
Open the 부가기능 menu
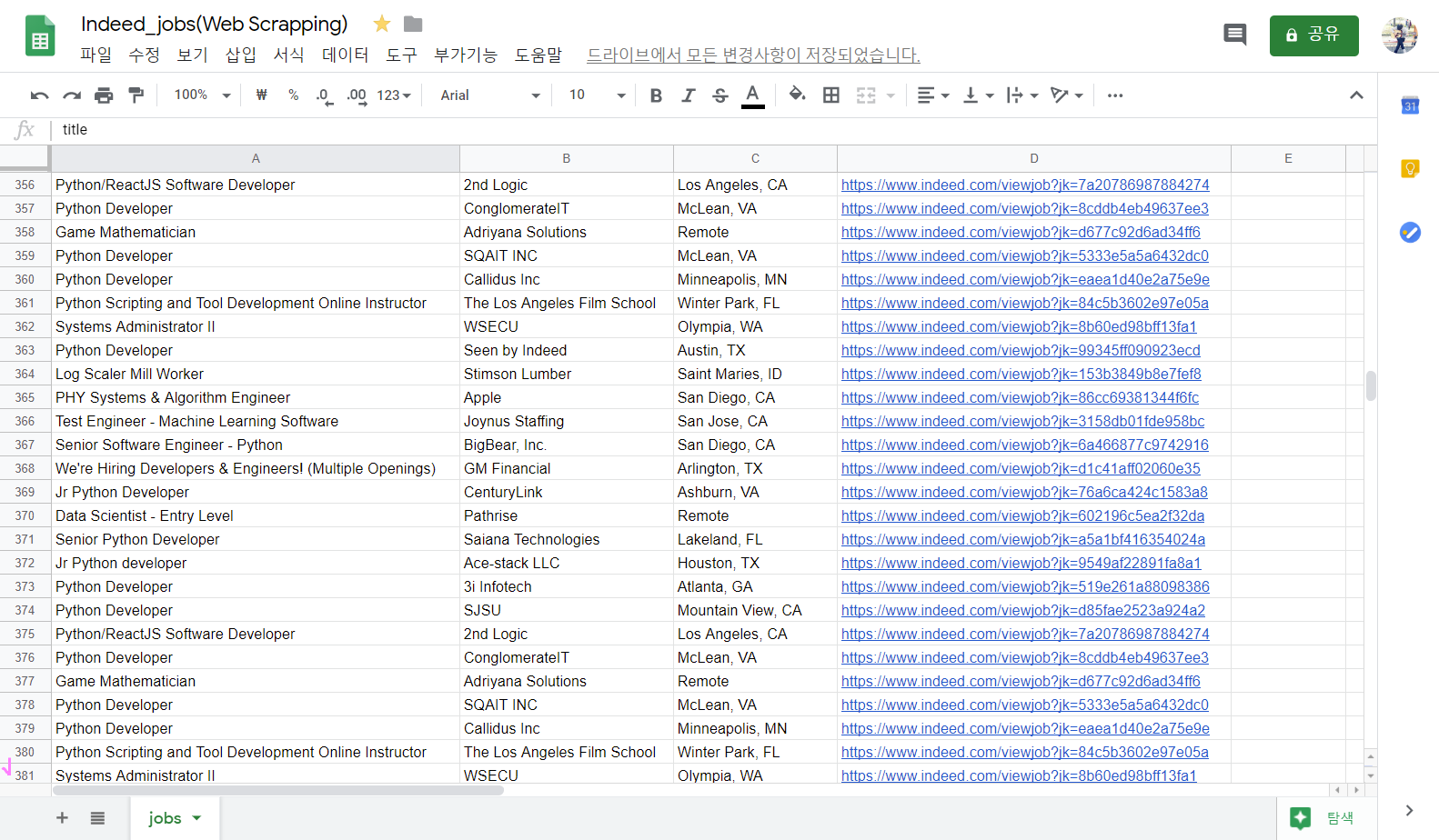pos(466,55)
